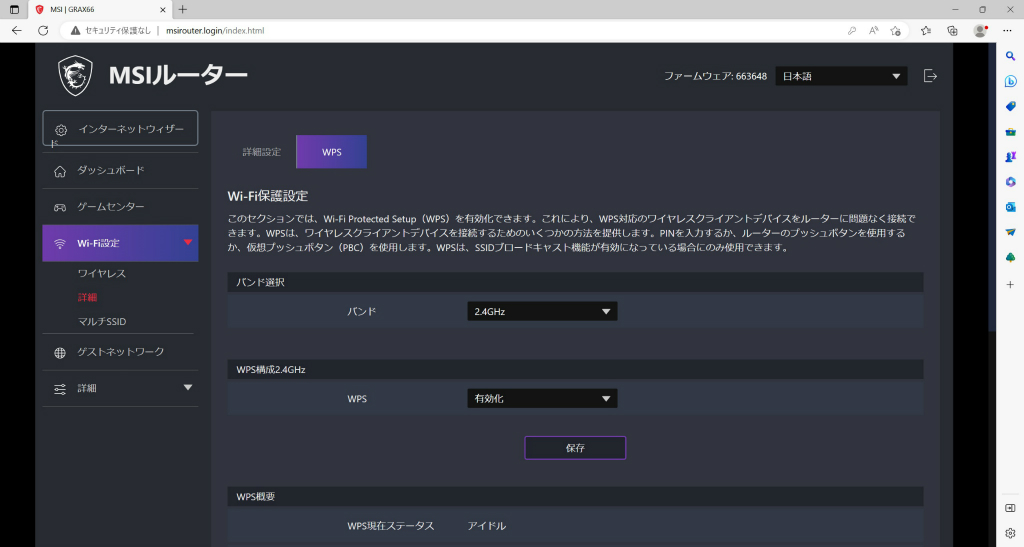Click the logout icon beside language selector
This screenshot has height=547, width=1024.
click(930, 76)
